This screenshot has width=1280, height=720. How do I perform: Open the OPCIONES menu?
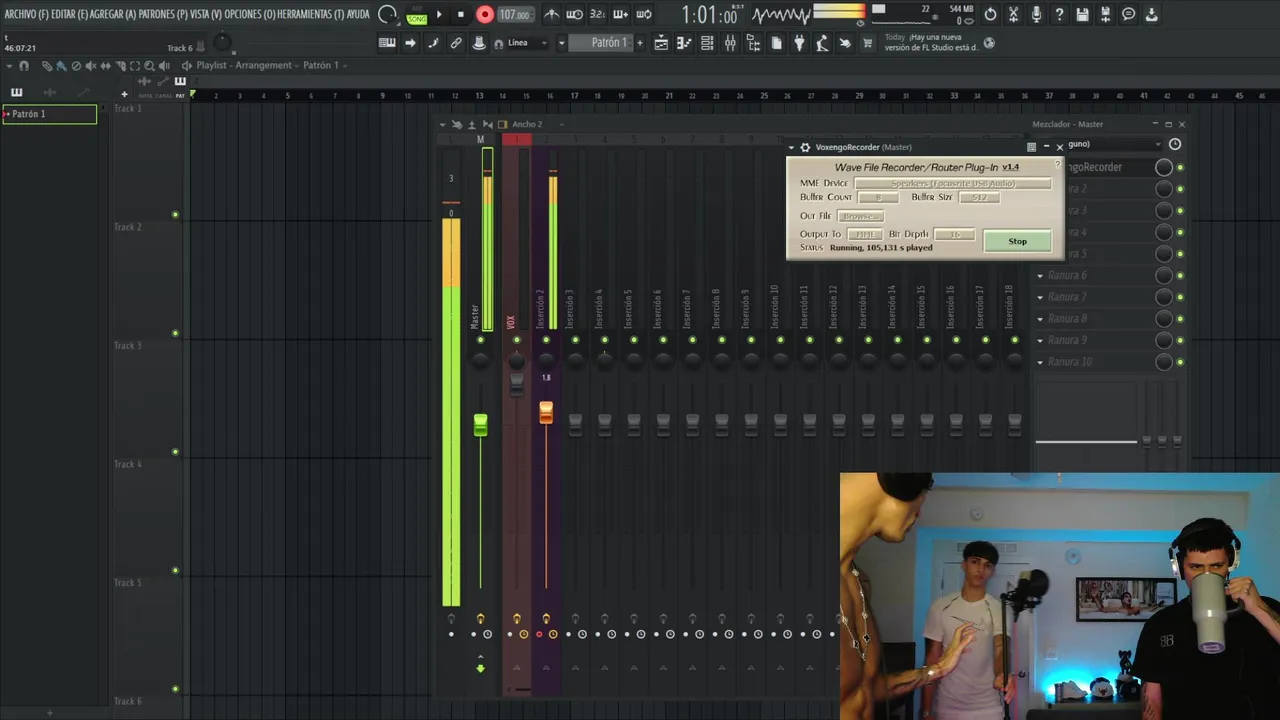tap(250, 14)
